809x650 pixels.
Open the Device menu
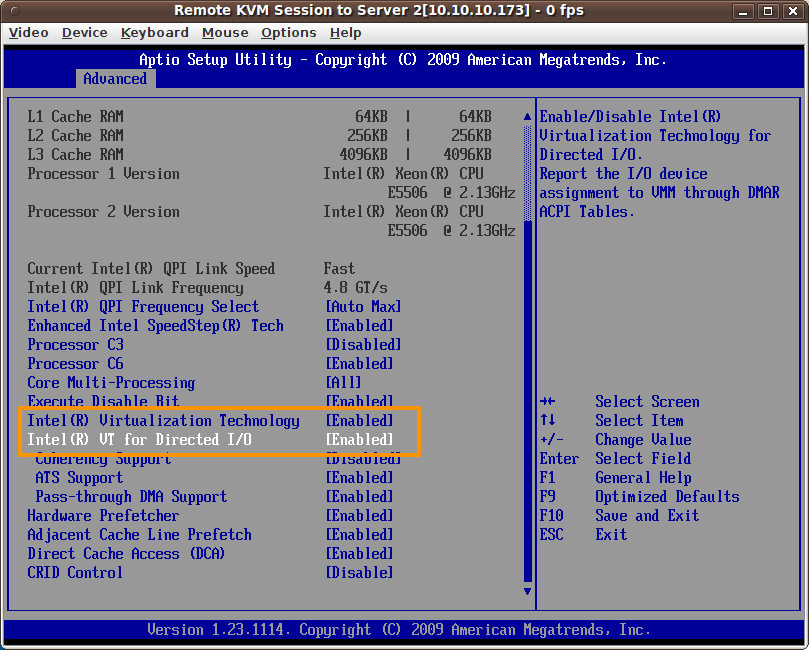85,33
